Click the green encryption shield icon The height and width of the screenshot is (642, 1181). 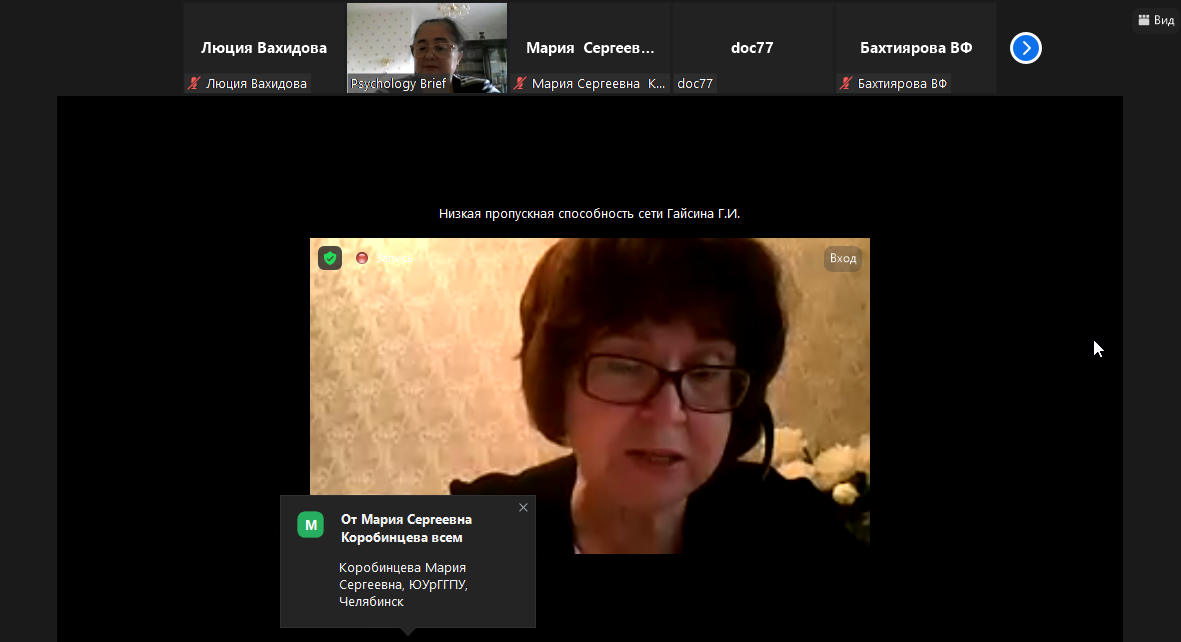coord(330,258)
